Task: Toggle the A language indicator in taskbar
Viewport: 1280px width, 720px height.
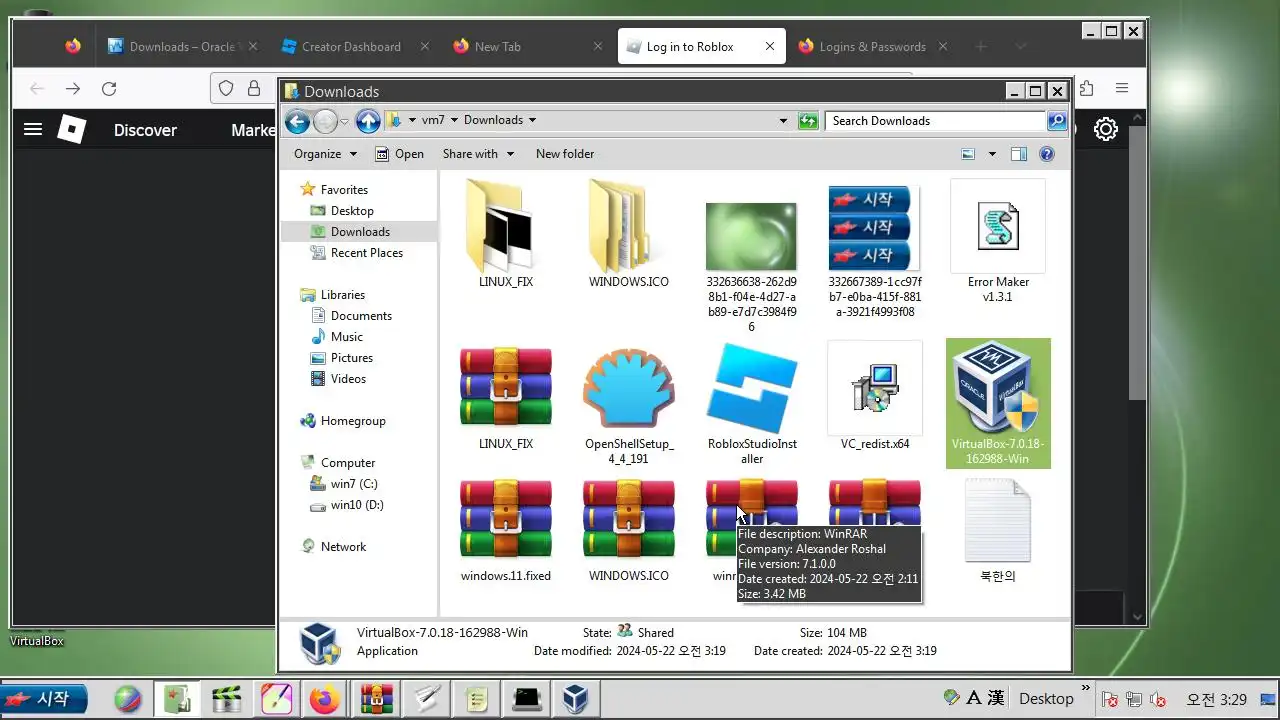Action: coord(975,698)
